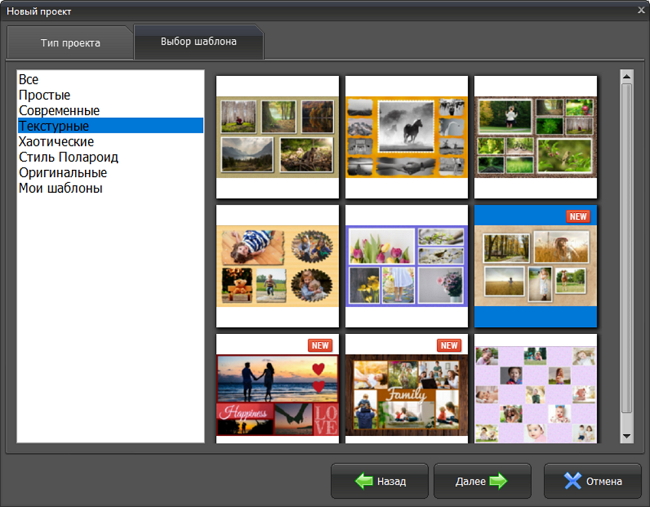
Task: Pick the wooden Family collage template
Action: click(x=407, y=389)
